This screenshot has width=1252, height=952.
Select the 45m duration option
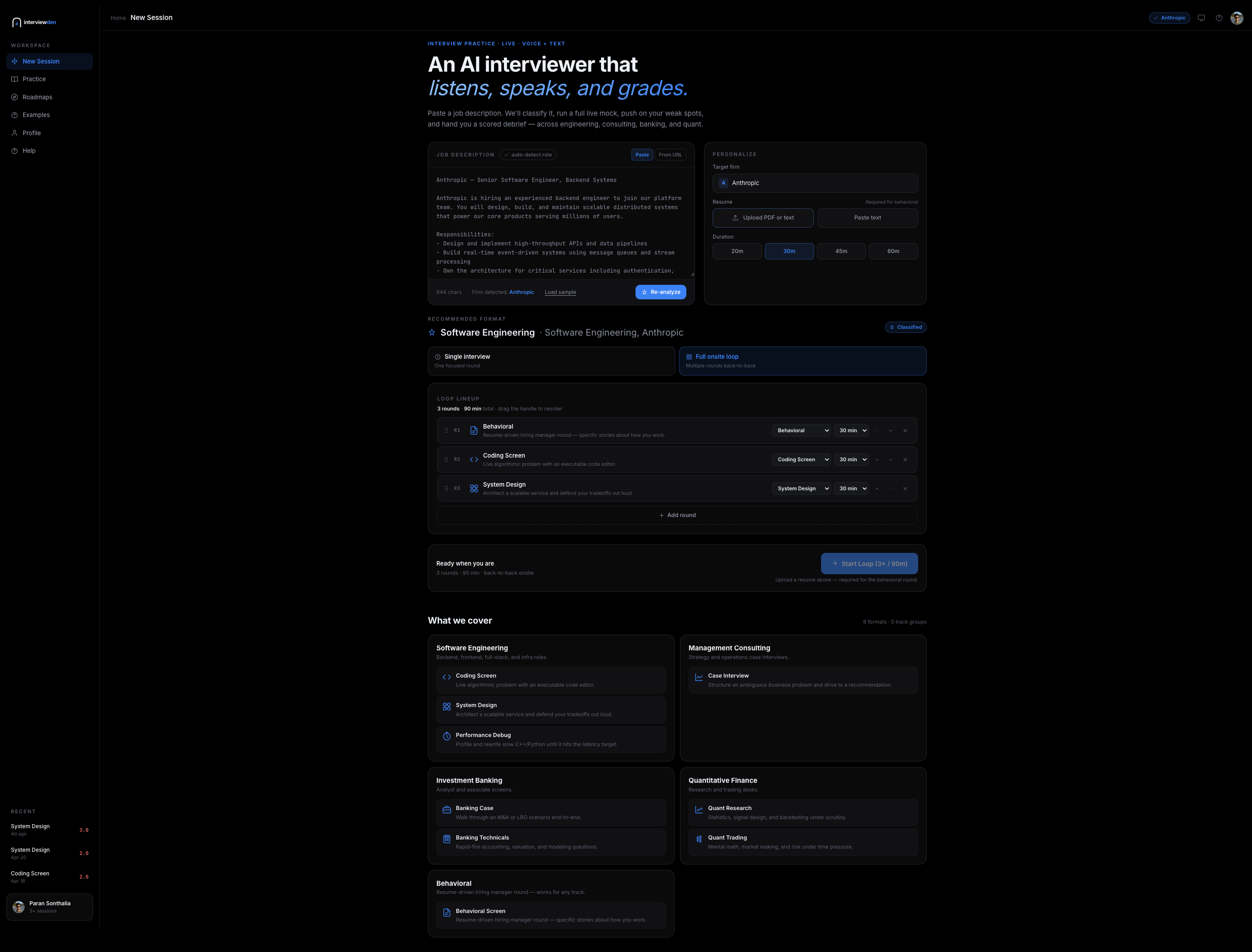pyautogui.click(x=841, y=251)
